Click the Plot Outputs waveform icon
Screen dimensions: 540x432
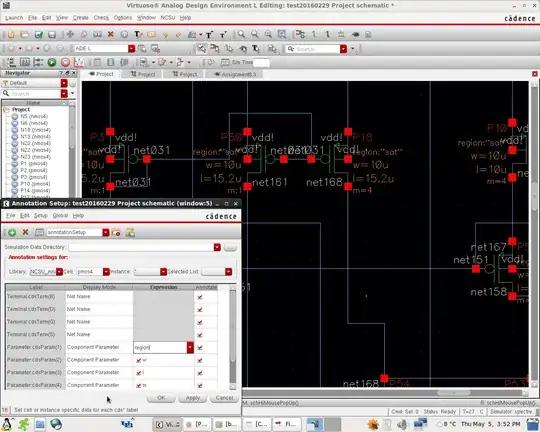[79, 62]
